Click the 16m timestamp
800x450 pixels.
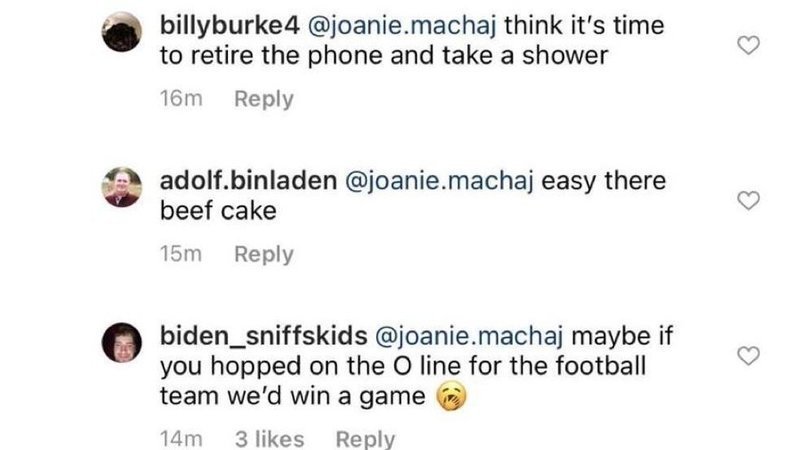click(x=182, y=99)
